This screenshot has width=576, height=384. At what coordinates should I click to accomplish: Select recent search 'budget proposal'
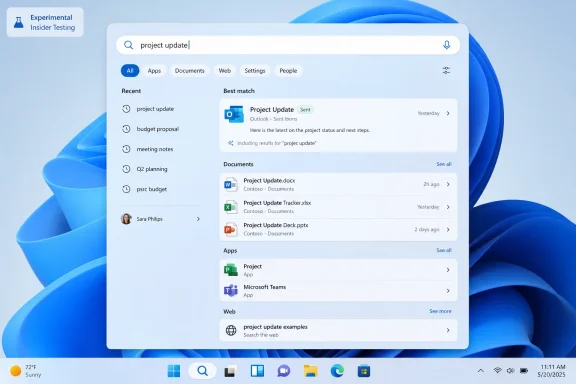click(x=158, y=129)
